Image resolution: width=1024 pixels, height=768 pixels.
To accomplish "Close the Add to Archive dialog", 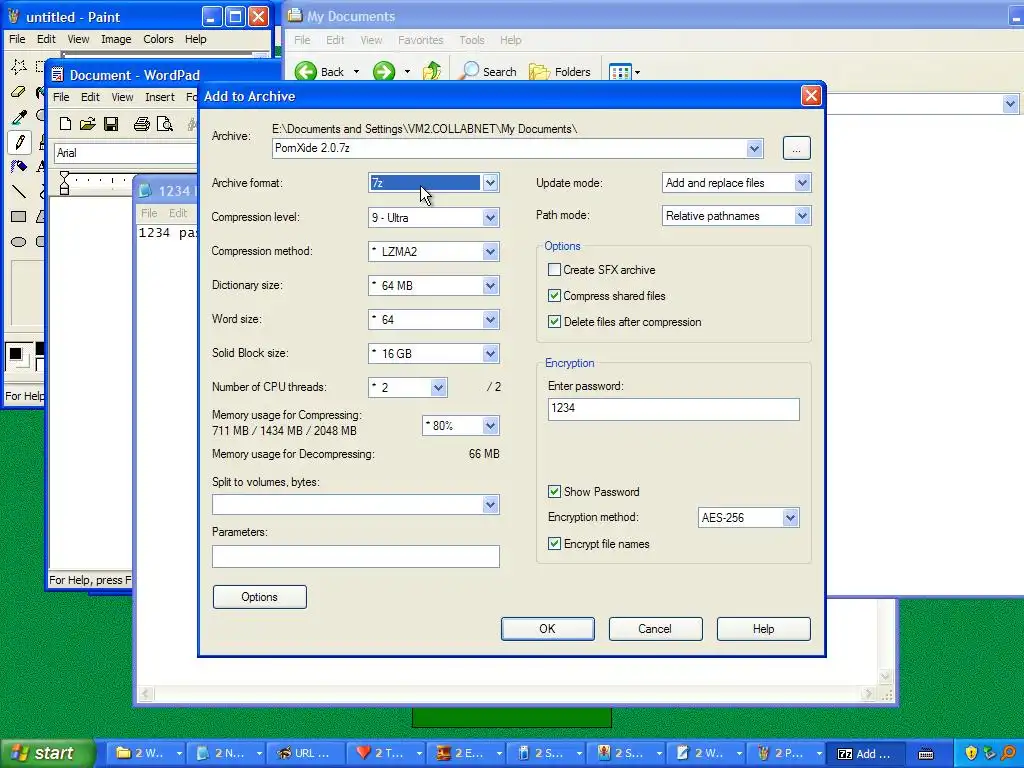I will [x=810, y=96].
